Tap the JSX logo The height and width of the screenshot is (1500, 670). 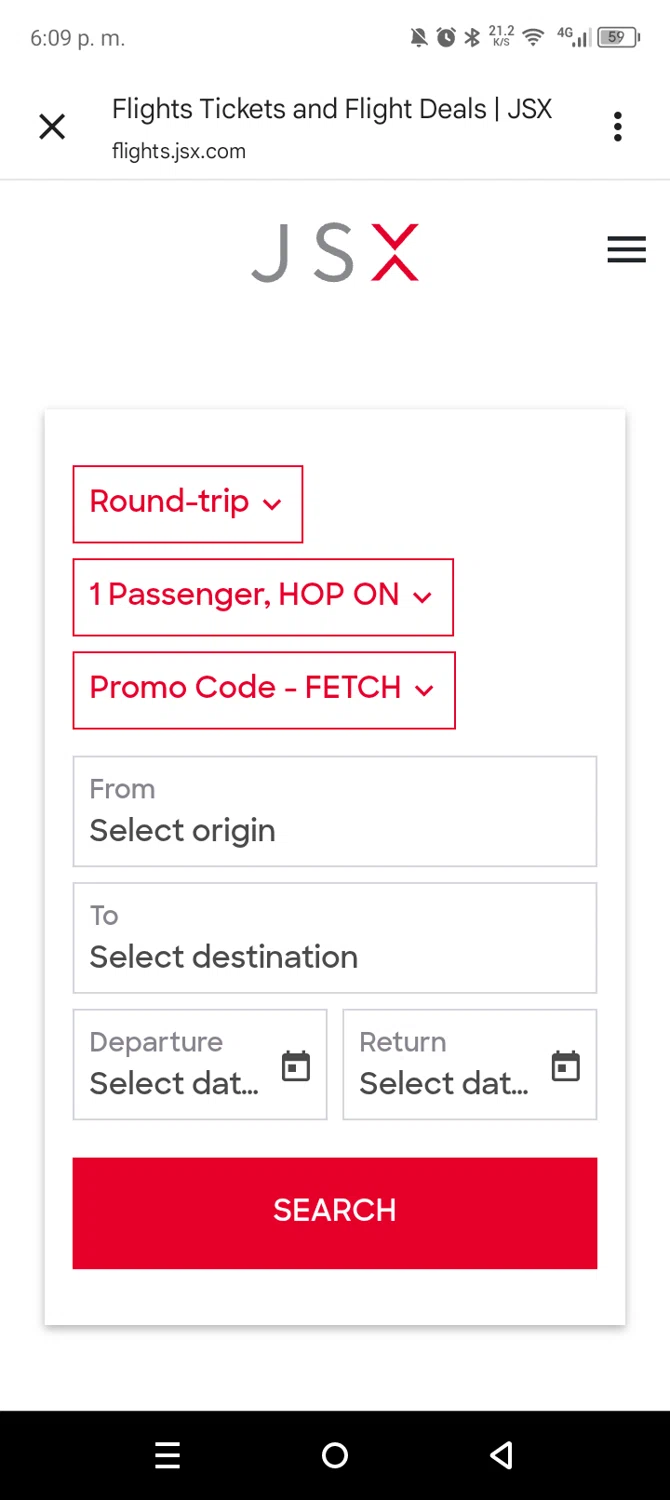(x=335, y=253)
